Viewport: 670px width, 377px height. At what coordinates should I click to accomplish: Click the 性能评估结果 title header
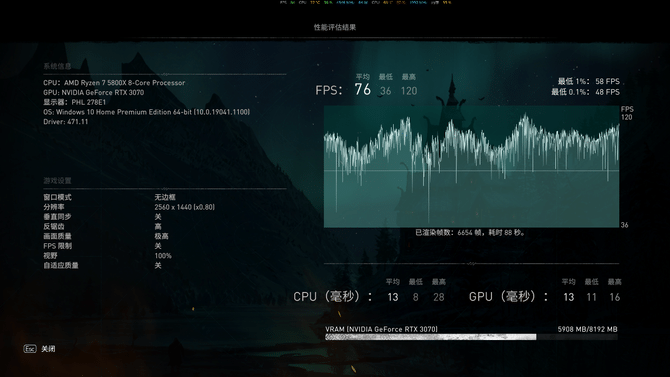click(x=335, y=27)
